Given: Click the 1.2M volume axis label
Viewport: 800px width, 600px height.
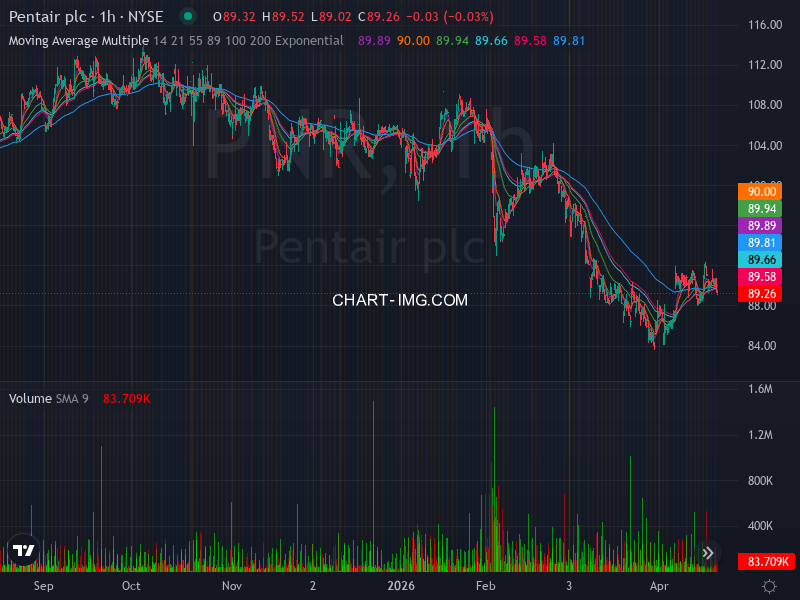Looking at the screenshot, I should coord(760,435).
